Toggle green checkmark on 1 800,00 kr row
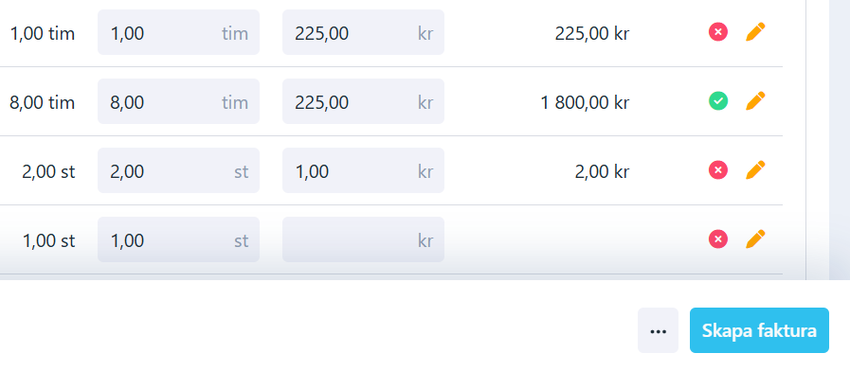The height and width of the screenshot is (371, 850). [718, 101]
